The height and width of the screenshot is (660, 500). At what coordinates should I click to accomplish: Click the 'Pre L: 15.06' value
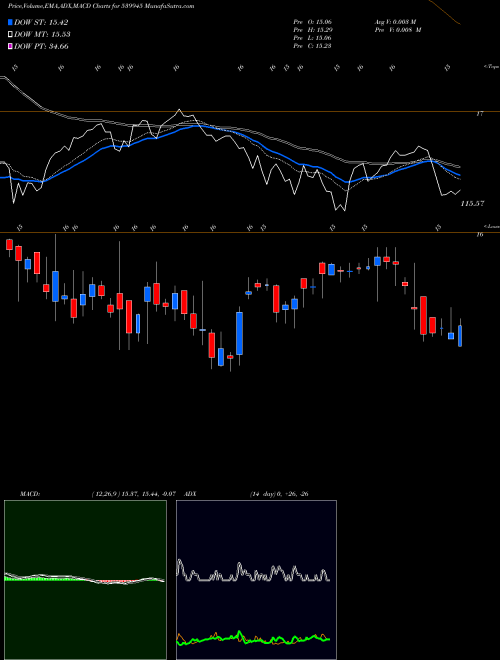312,38
